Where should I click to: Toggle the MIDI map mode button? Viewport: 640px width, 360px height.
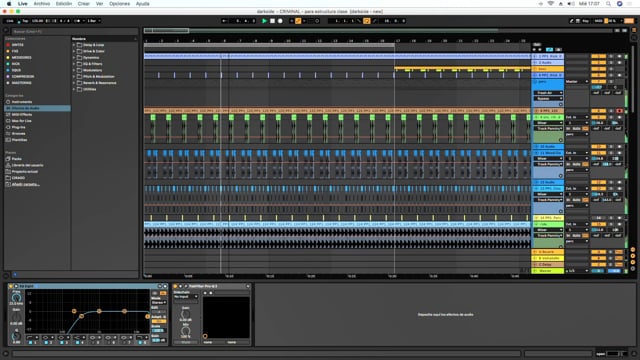pos(598,21)
